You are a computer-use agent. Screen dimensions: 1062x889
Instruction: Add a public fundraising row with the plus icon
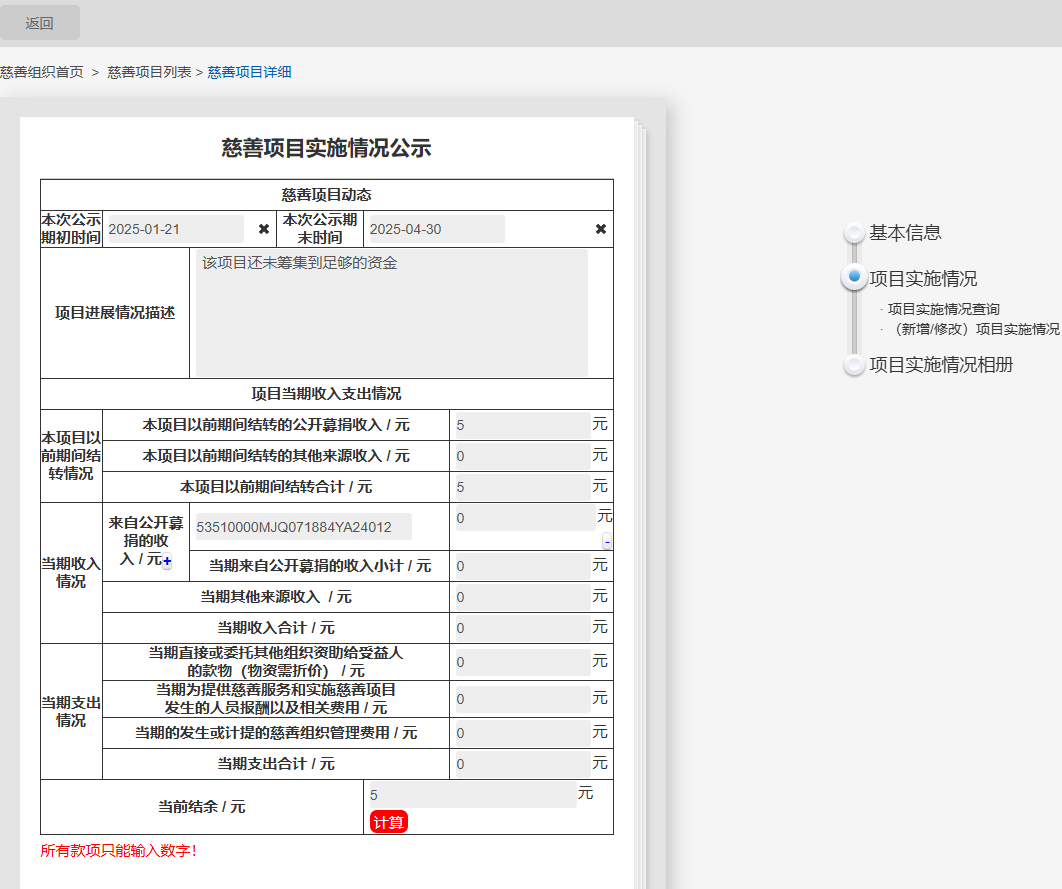(167, 562)
